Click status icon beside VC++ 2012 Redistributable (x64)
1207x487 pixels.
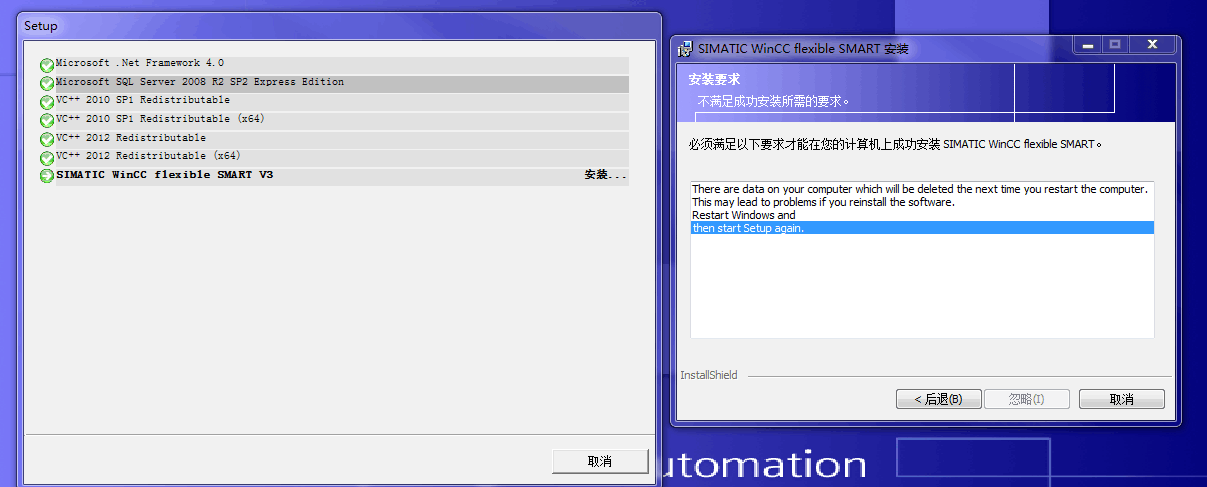point(47,158)
